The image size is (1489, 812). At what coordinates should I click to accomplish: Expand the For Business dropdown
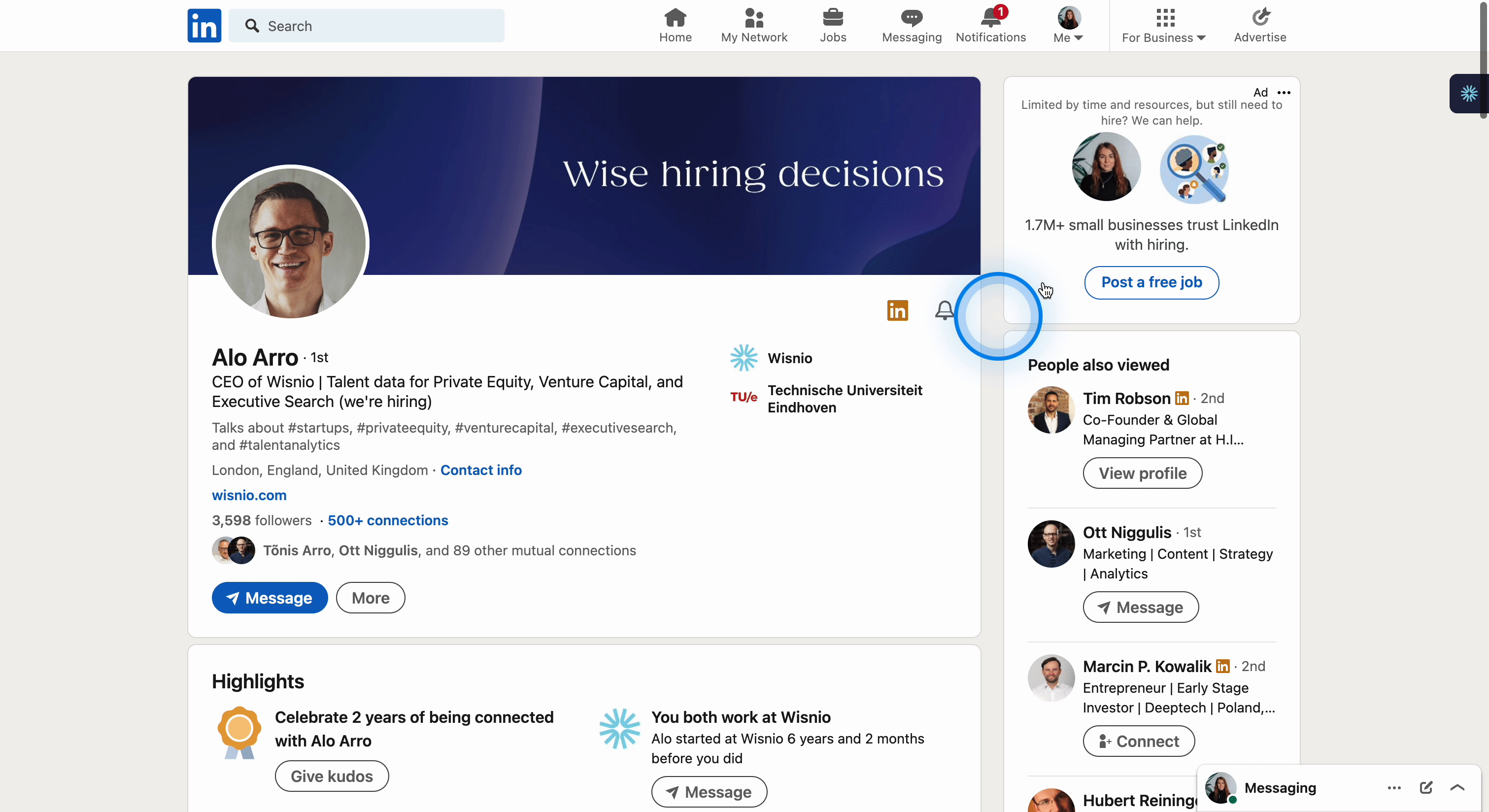pos(1163,25)
